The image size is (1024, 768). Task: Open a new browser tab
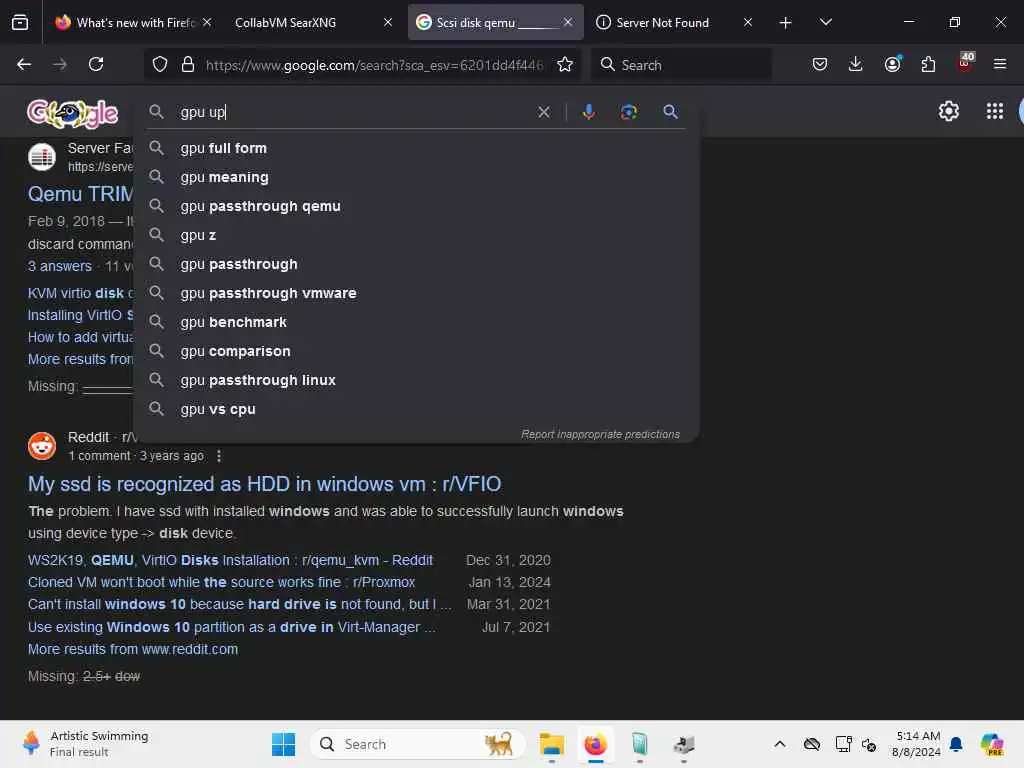coord(786,23)
